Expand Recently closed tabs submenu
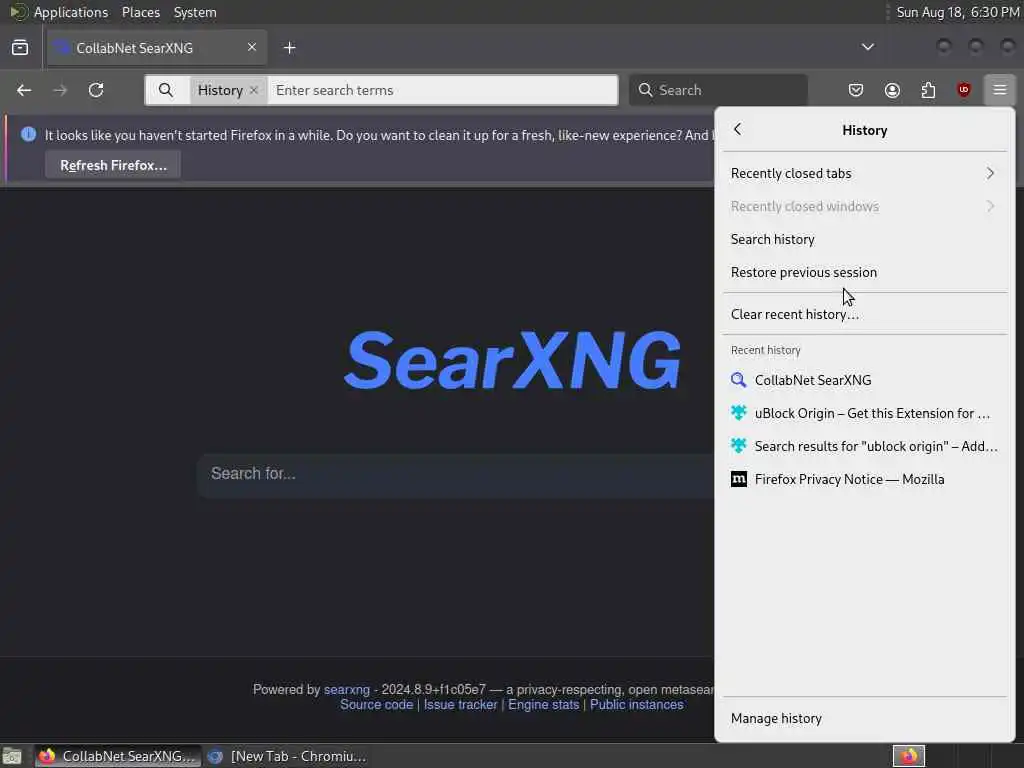This screenshot has width=1024, height=768. [864, 173]
